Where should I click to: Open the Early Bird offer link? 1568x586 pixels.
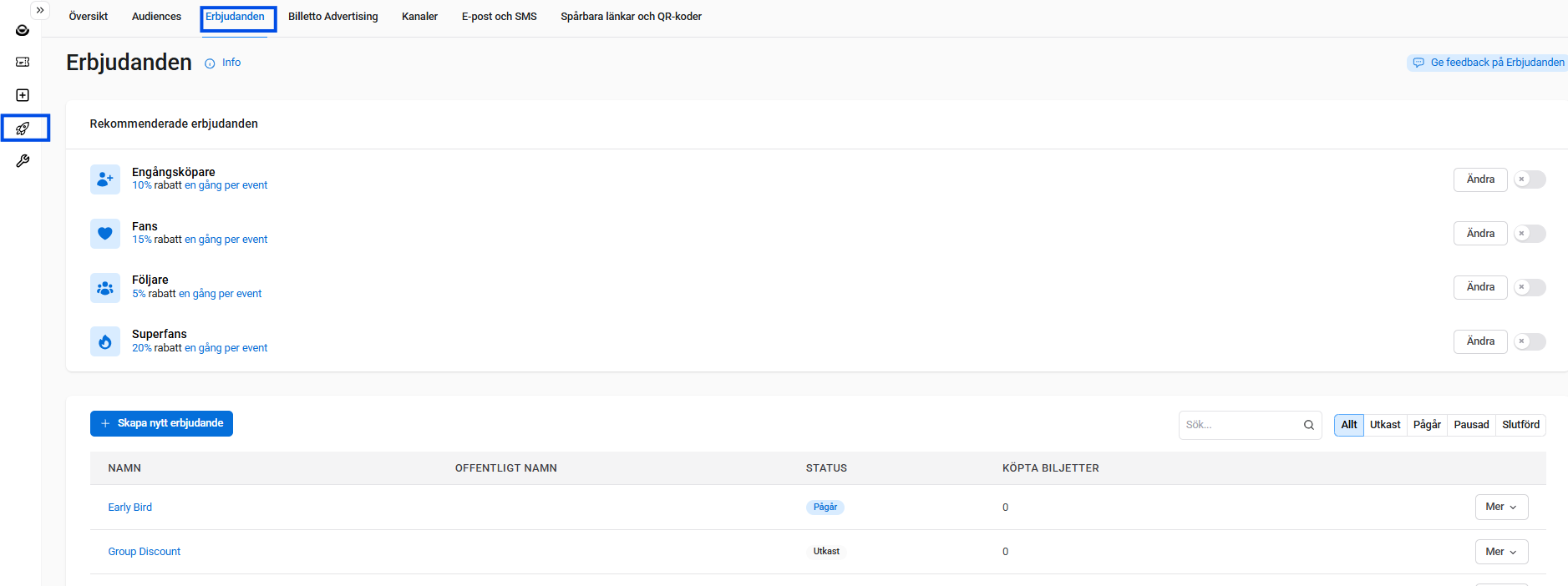click(x=130, y=508)
